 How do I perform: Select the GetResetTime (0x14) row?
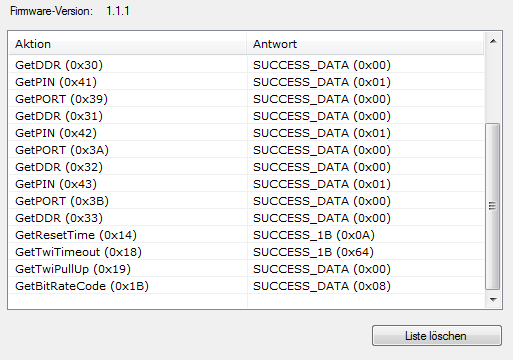[247, 235]
